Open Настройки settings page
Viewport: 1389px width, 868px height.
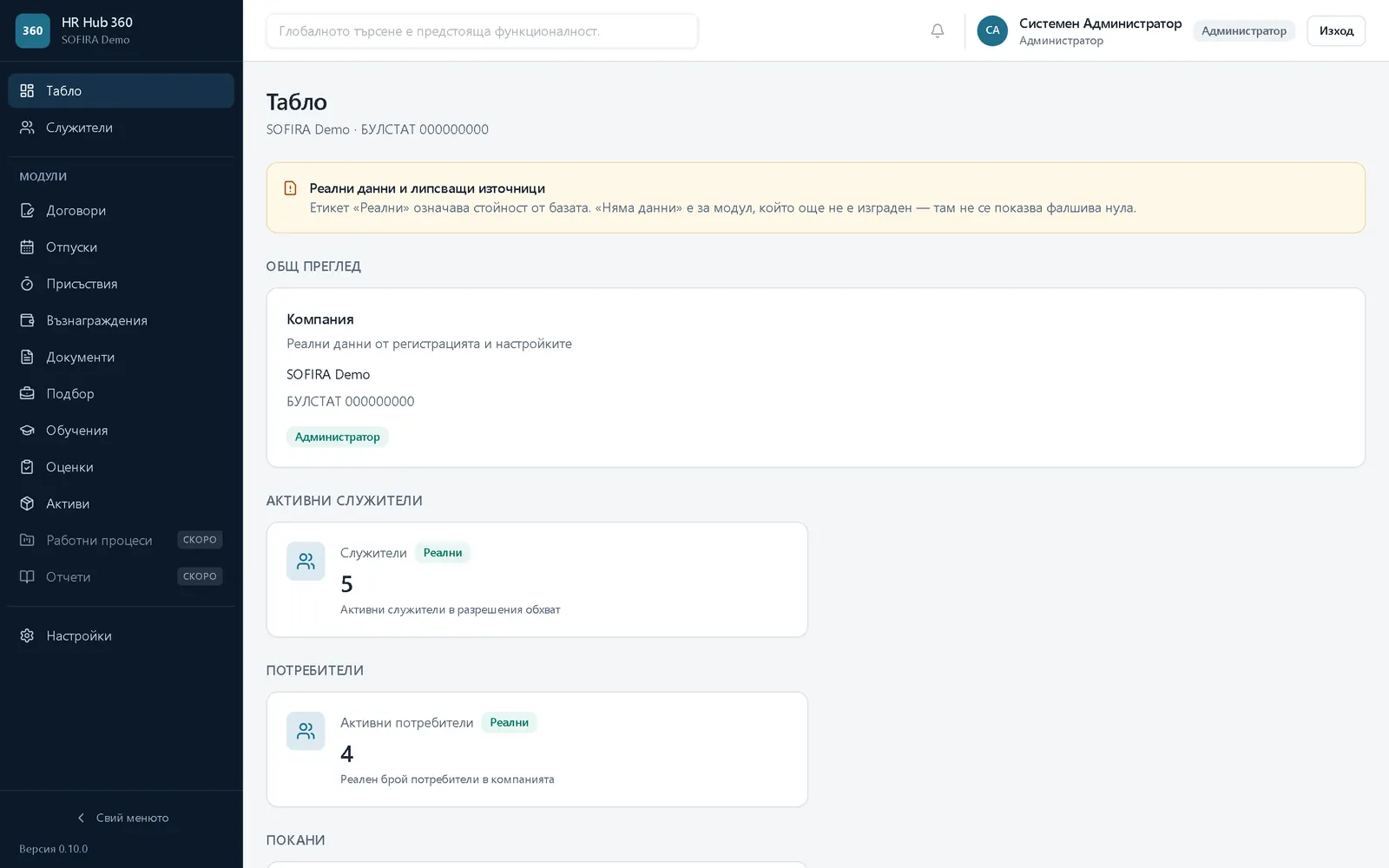(121, 635)
